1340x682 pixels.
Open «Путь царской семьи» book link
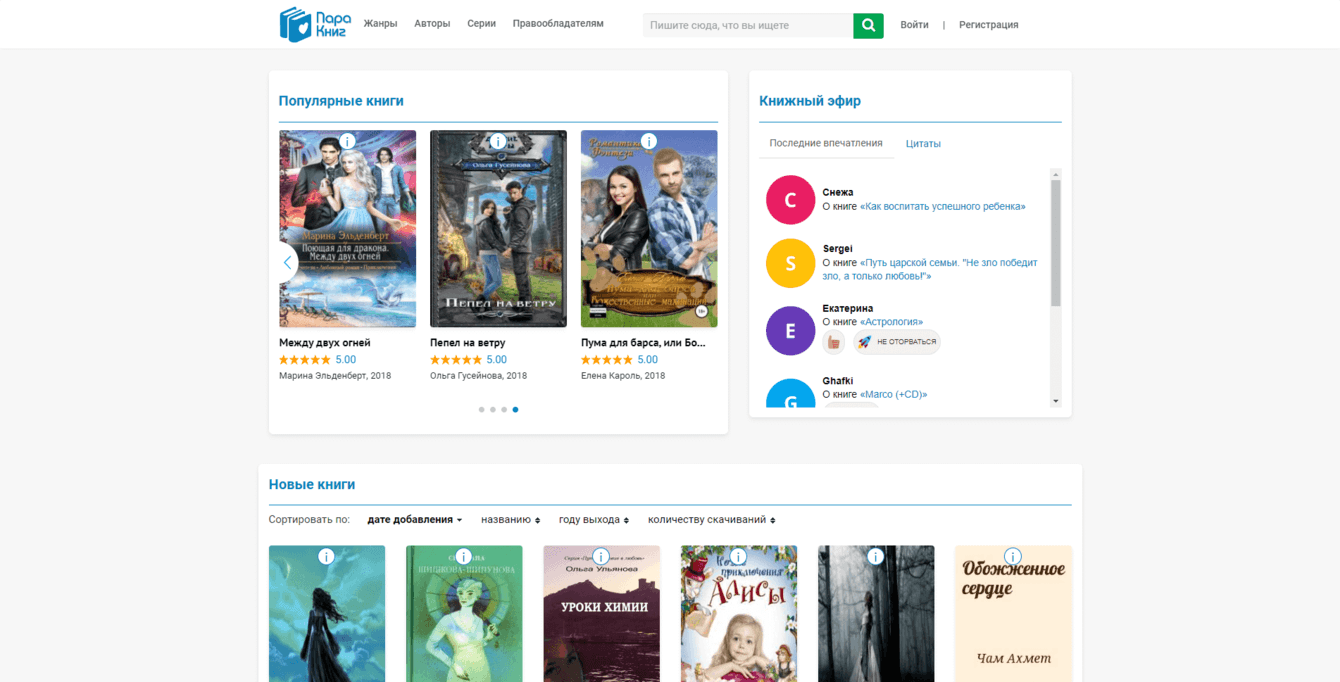930,269
